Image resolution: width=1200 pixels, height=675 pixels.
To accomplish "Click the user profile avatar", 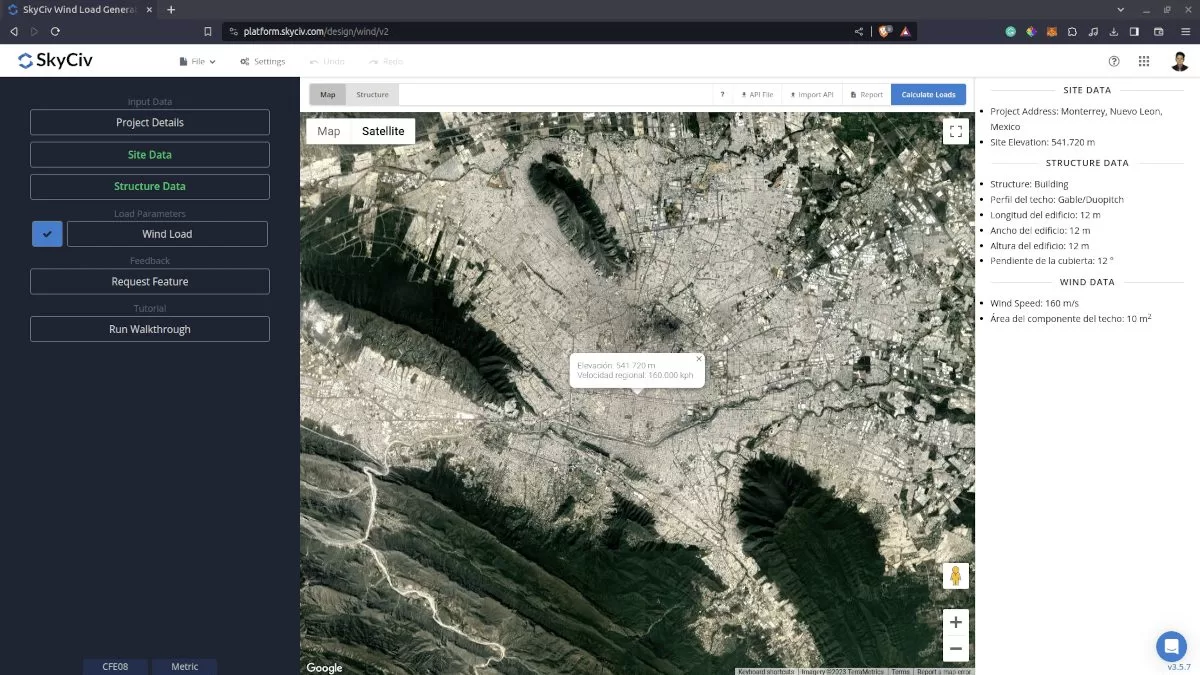I will pos(1180,61).
